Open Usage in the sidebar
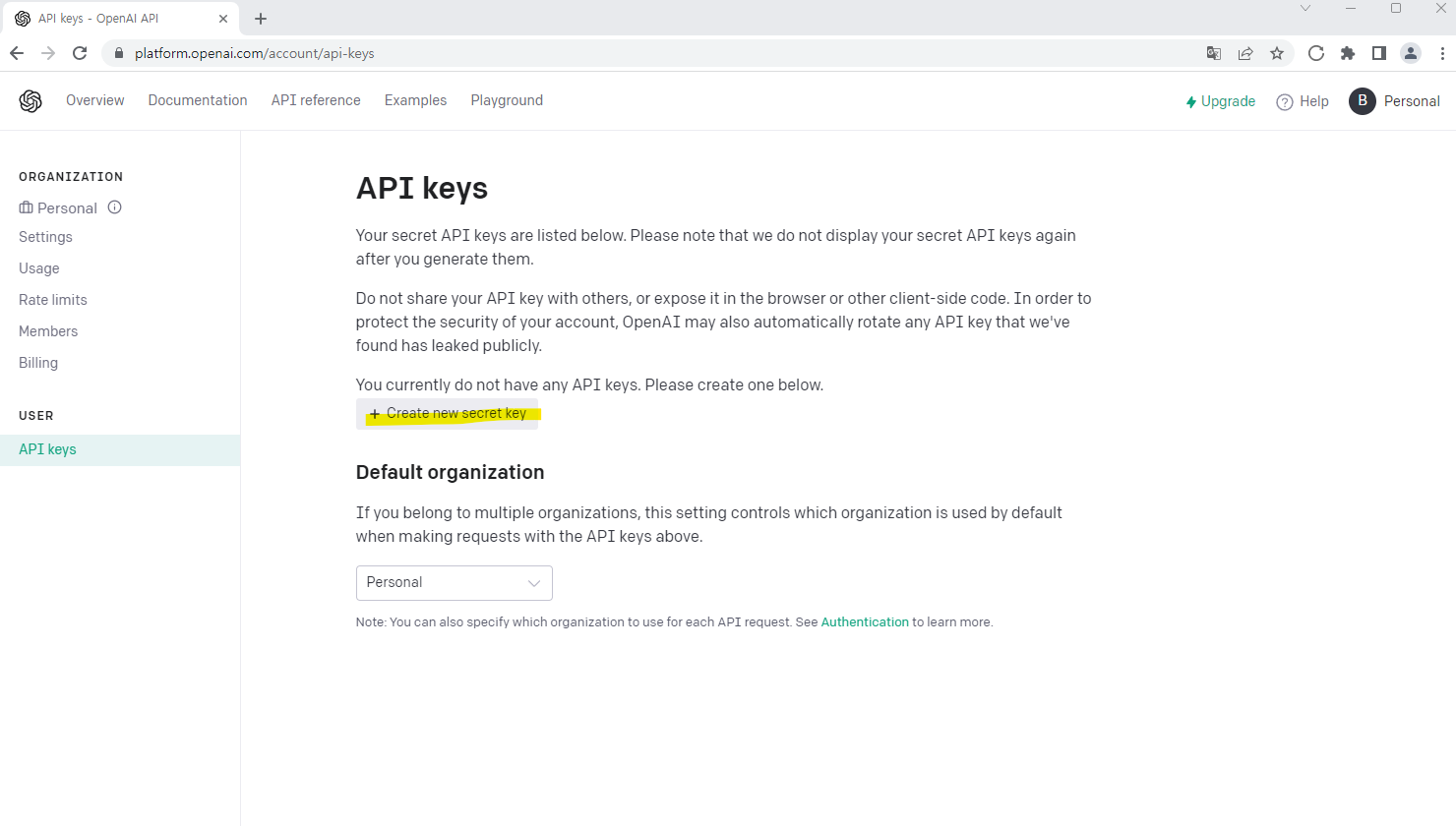Image resolution: width=1456 pixels, height=826 pixels. [39, 268]
